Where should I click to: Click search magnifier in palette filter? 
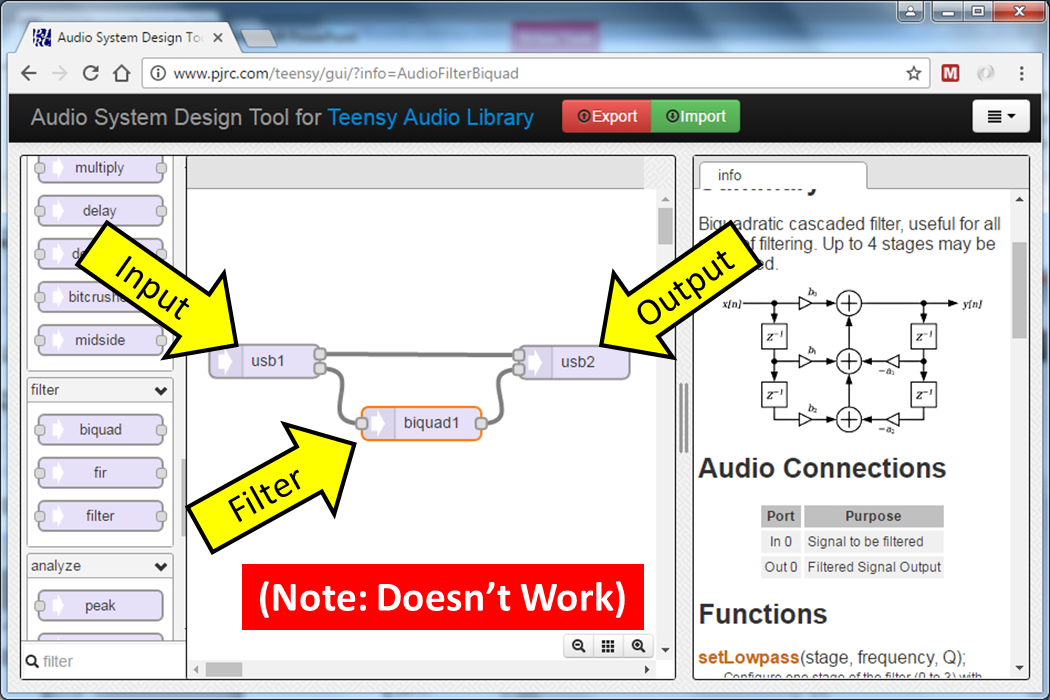point(31,661)
